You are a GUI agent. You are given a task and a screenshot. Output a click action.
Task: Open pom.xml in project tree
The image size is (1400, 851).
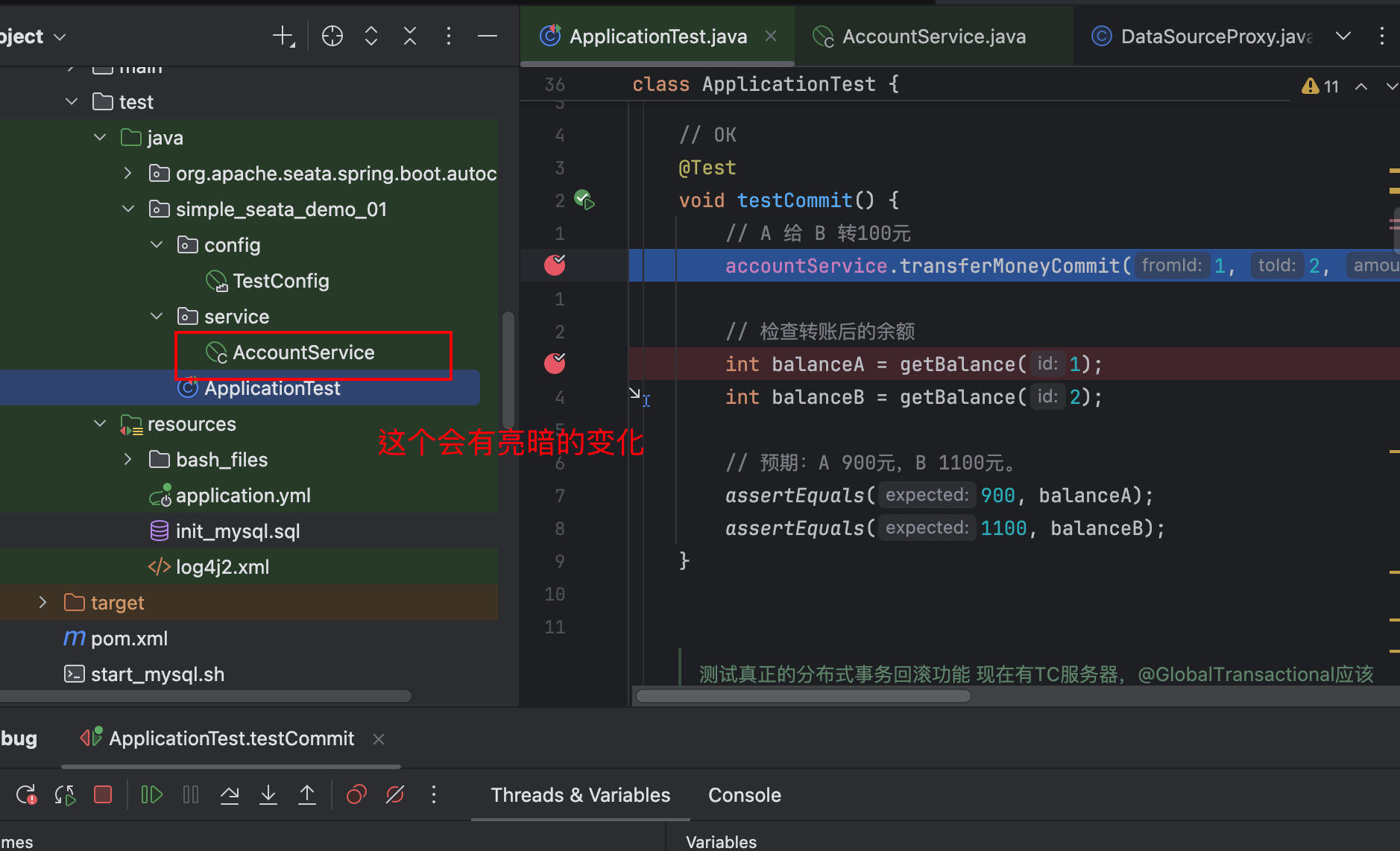coord(129,639)
